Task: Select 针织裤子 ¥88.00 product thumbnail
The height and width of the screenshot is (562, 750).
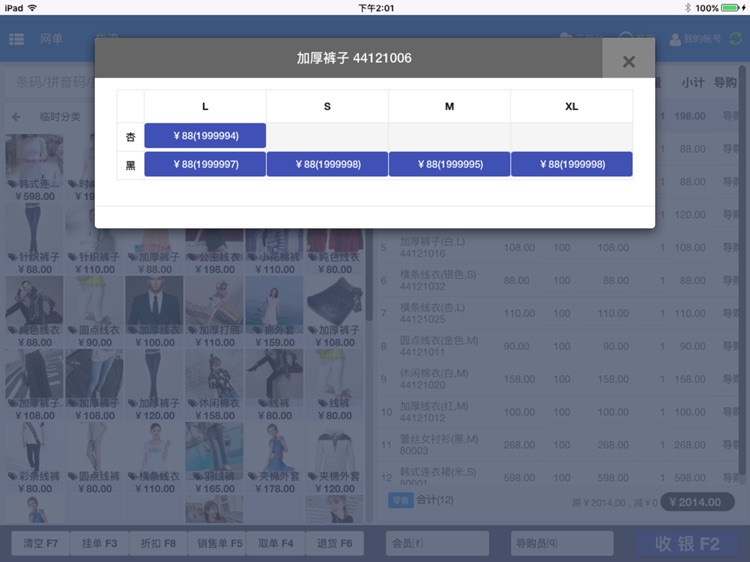Action: (34, 239)
